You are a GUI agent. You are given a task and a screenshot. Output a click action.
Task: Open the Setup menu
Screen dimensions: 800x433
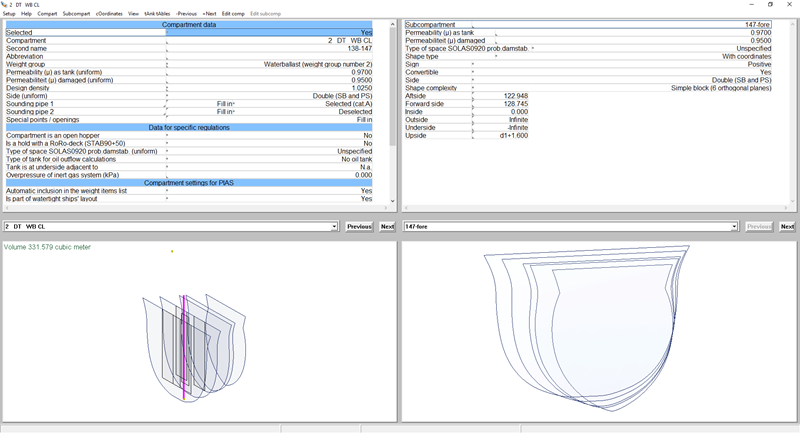[9, 14]
